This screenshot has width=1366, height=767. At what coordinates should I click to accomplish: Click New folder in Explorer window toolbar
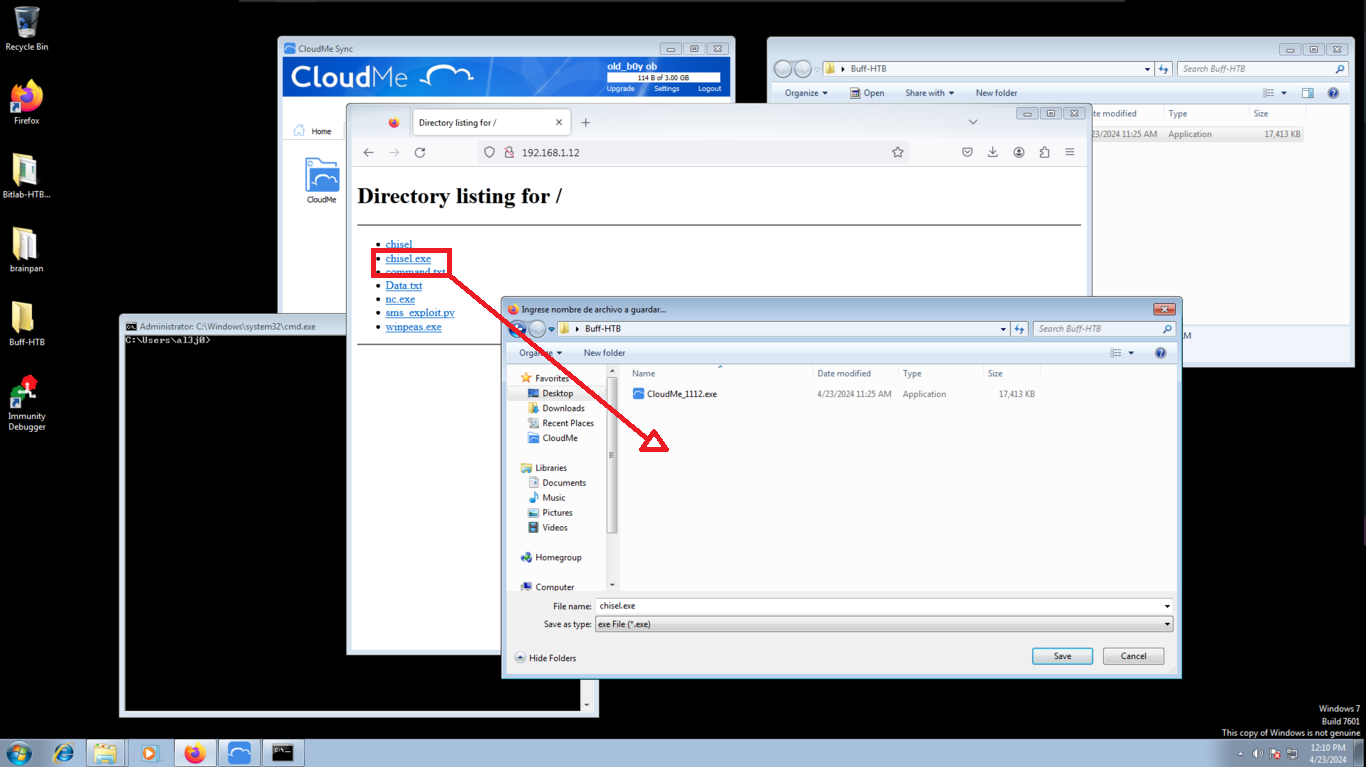coord(996,93)
